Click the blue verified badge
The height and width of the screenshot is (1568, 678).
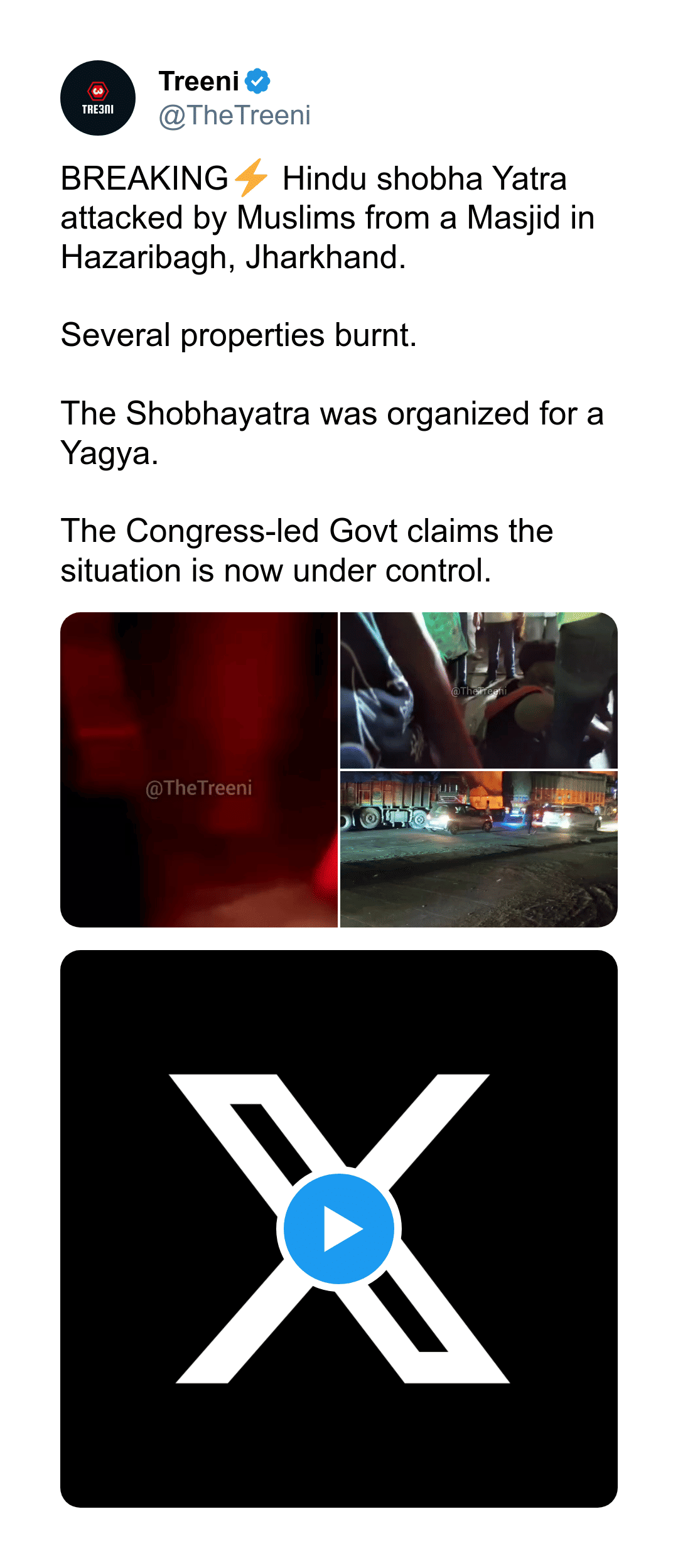(x=257, y=81)
